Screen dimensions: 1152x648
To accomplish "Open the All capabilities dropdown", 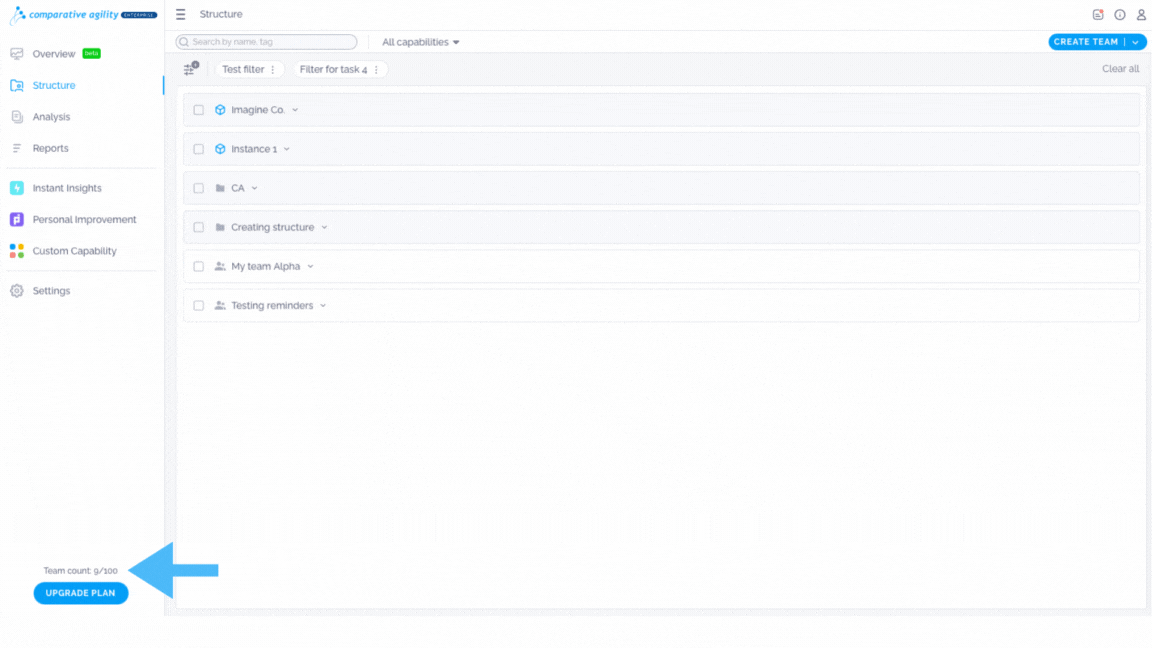I will tap(420, 42).
